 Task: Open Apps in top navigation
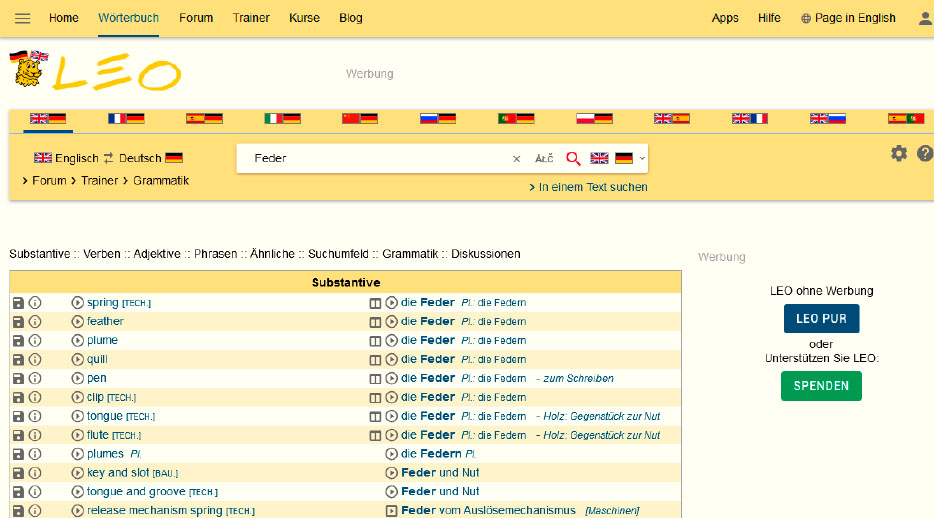coord(725,18)
